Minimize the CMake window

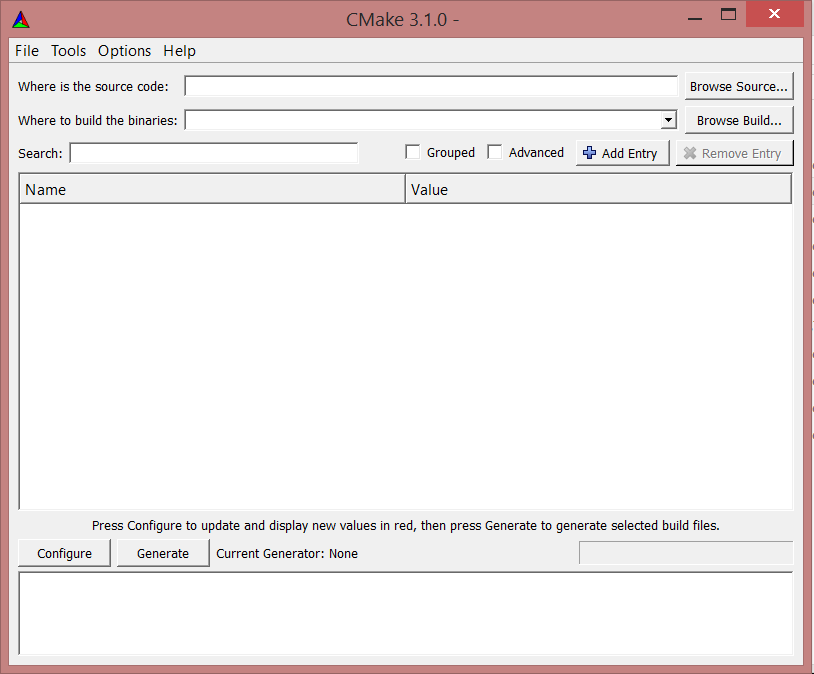pyautogui.click(x=695, y=19)
